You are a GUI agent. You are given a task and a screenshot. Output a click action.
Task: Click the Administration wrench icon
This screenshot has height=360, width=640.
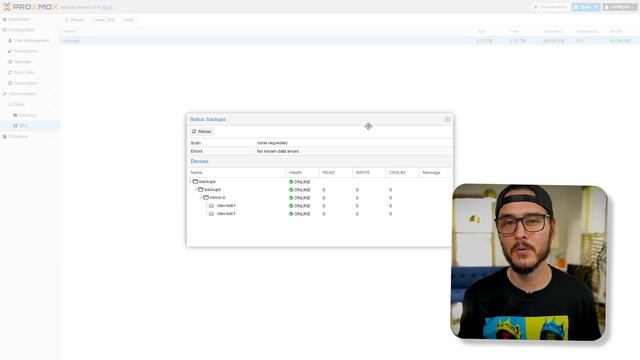click(x=5, y=93)
